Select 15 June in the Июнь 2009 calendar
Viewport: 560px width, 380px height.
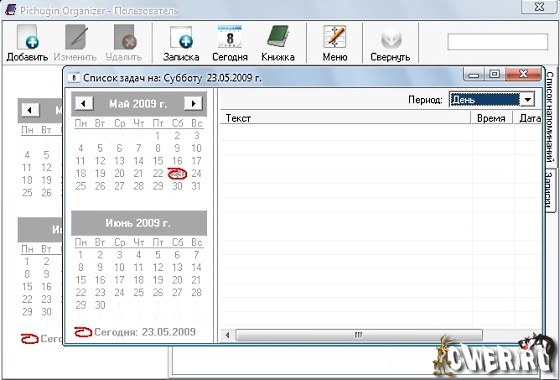tap(81, 280)
